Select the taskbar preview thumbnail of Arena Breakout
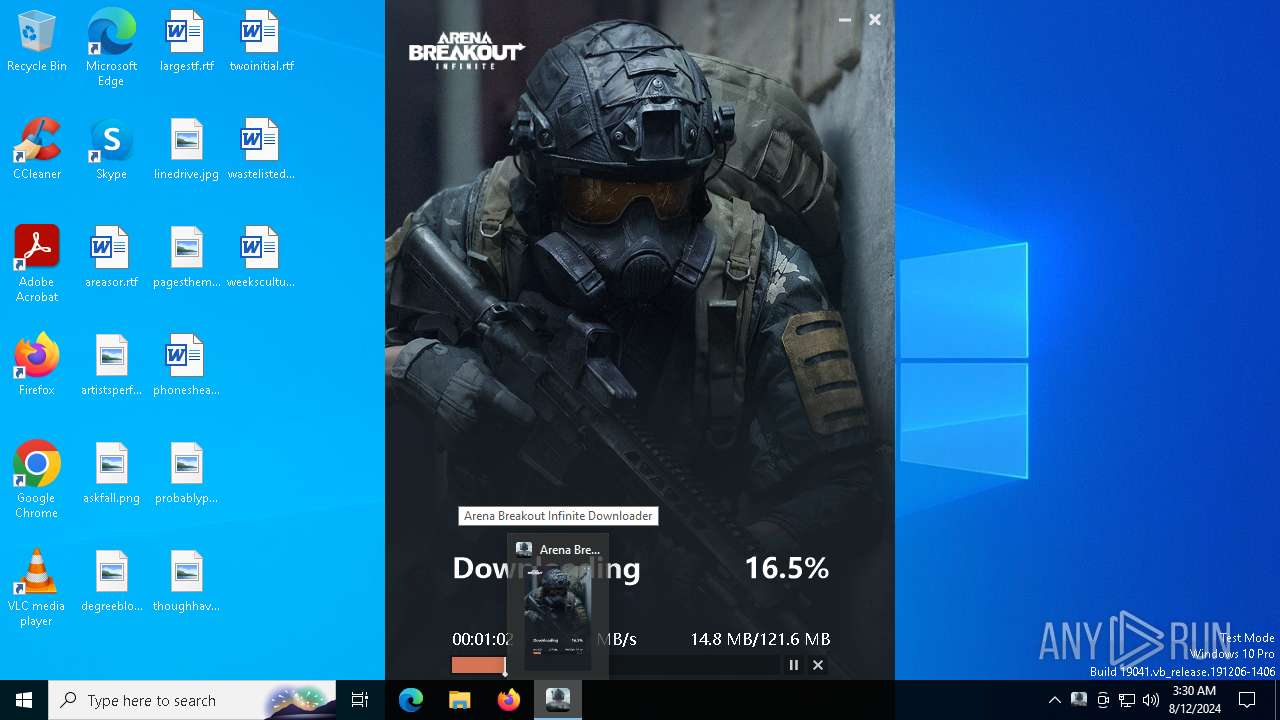 point(558,605)
